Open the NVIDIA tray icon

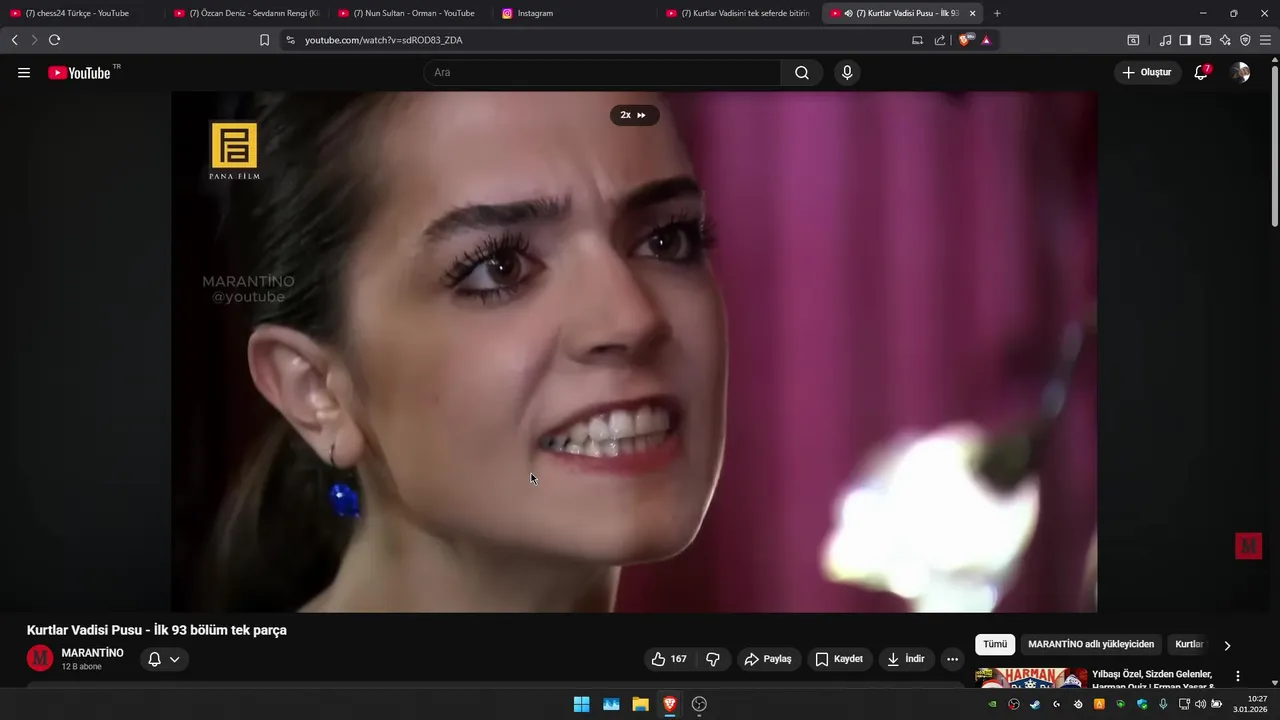[992, 704]
